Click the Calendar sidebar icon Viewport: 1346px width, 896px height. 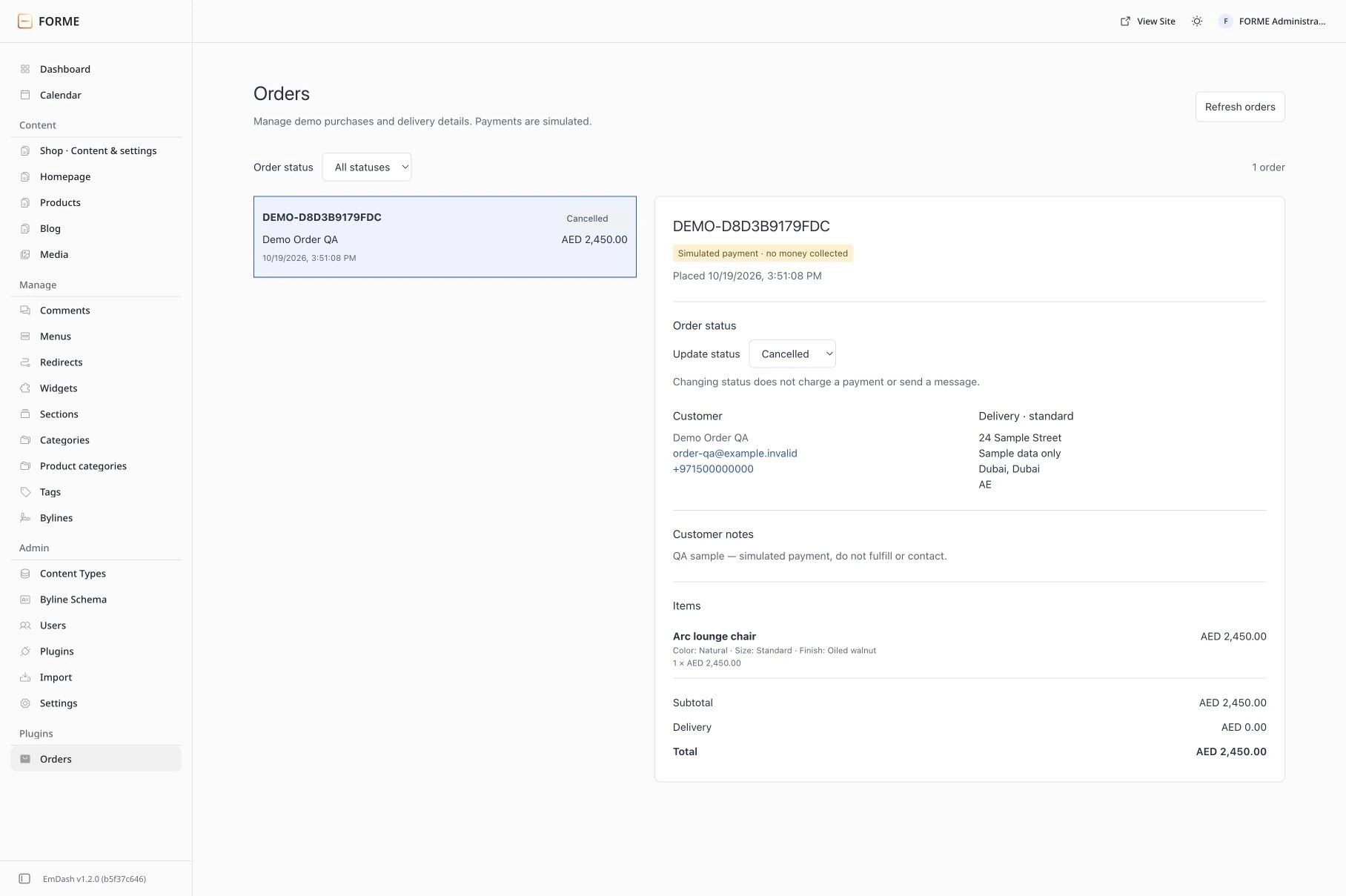25,95
